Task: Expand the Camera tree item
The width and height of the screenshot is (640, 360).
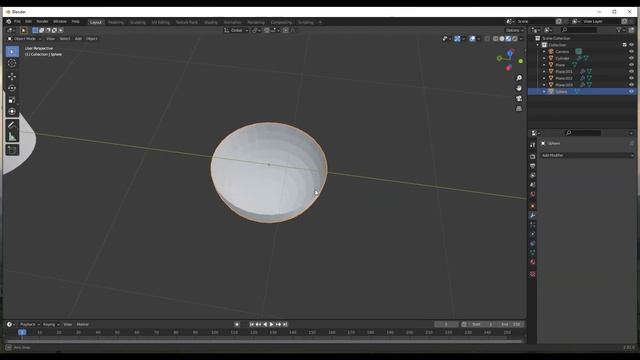Action: tap(544, 52)
